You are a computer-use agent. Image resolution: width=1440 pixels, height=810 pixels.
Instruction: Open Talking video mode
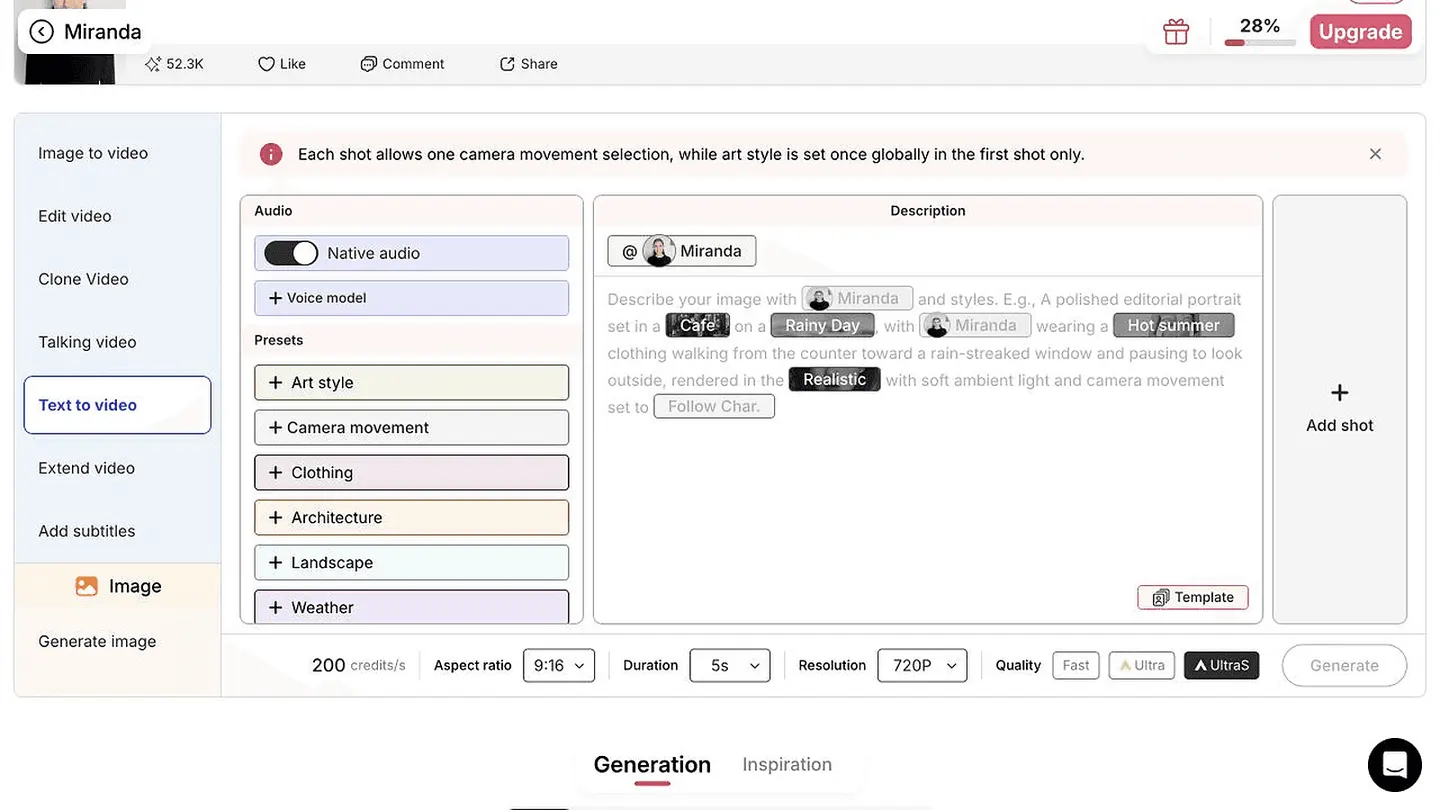(87, 342)
